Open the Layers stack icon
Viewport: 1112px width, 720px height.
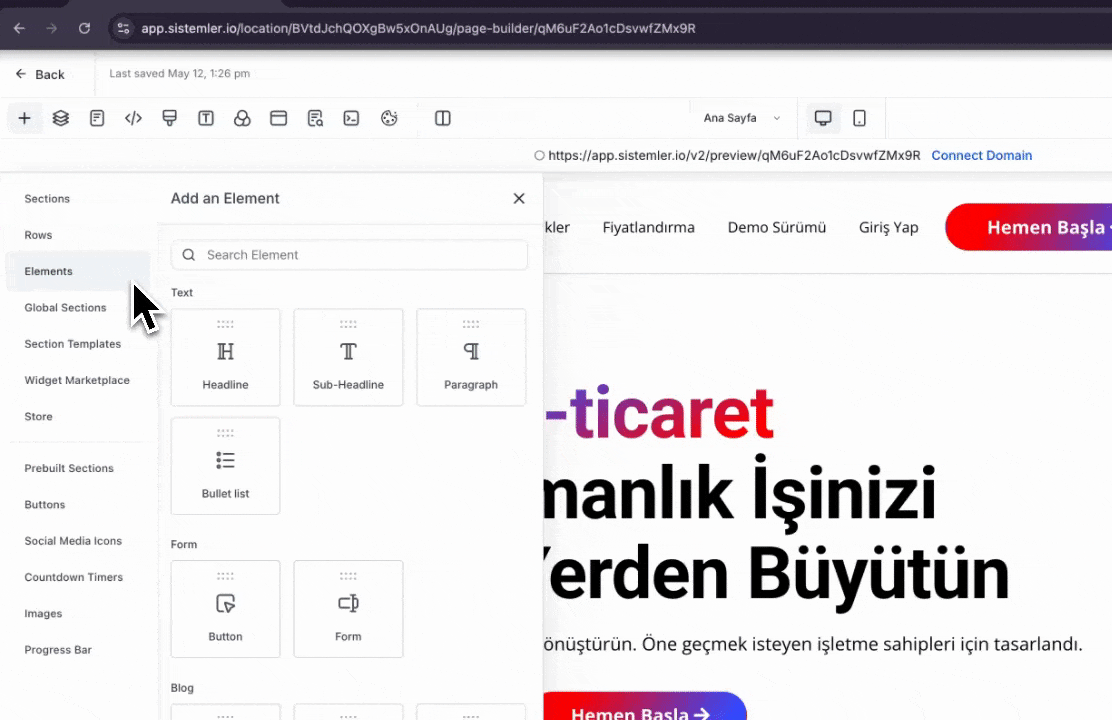(61, 118)
